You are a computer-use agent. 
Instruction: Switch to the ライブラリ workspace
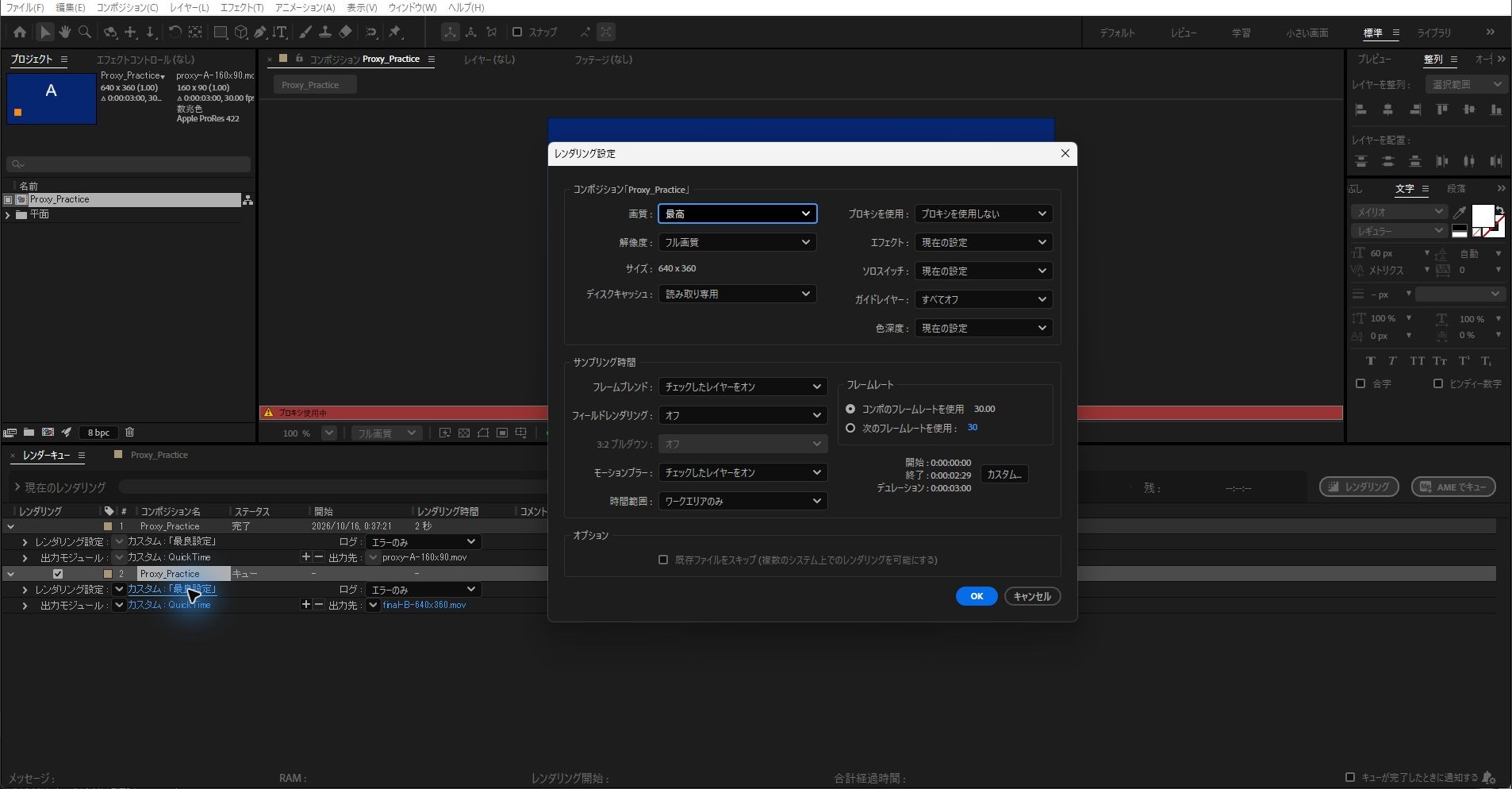click(x=1434, y=33)
